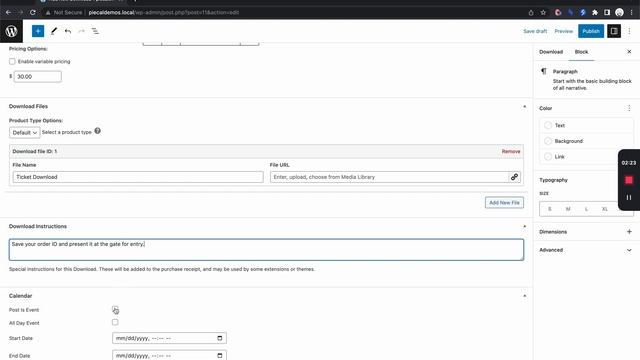Pause the screen recording
640x360 pixels.
[629, 198]
